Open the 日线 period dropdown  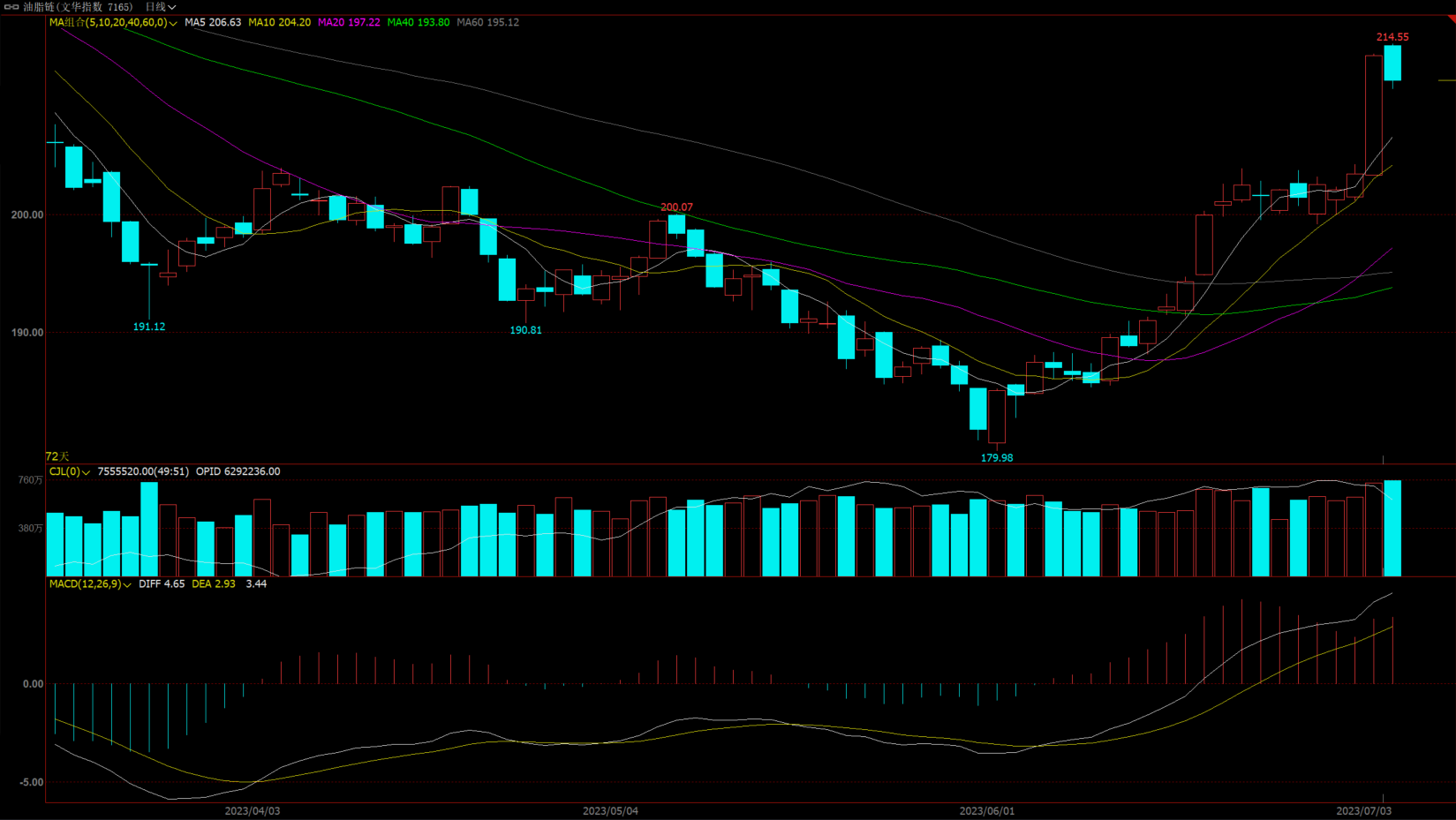click(161, 7)
